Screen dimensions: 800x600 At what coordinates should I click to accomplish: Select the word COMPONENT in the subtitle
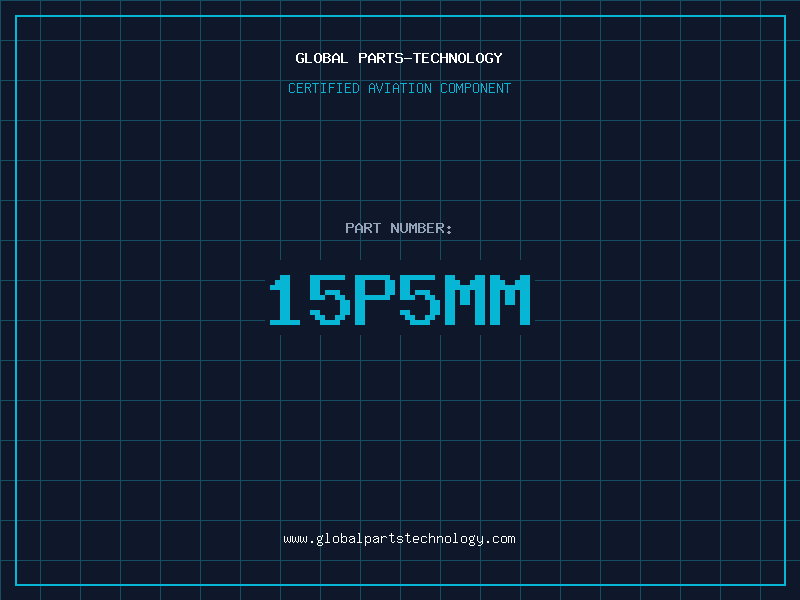click(x=476, y=88)
